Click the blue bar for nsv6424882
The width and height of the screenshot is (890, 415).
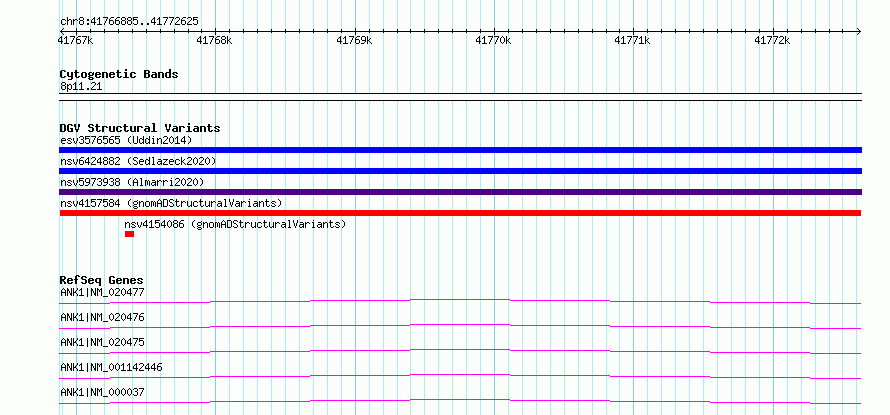click(x=460, y=171)
